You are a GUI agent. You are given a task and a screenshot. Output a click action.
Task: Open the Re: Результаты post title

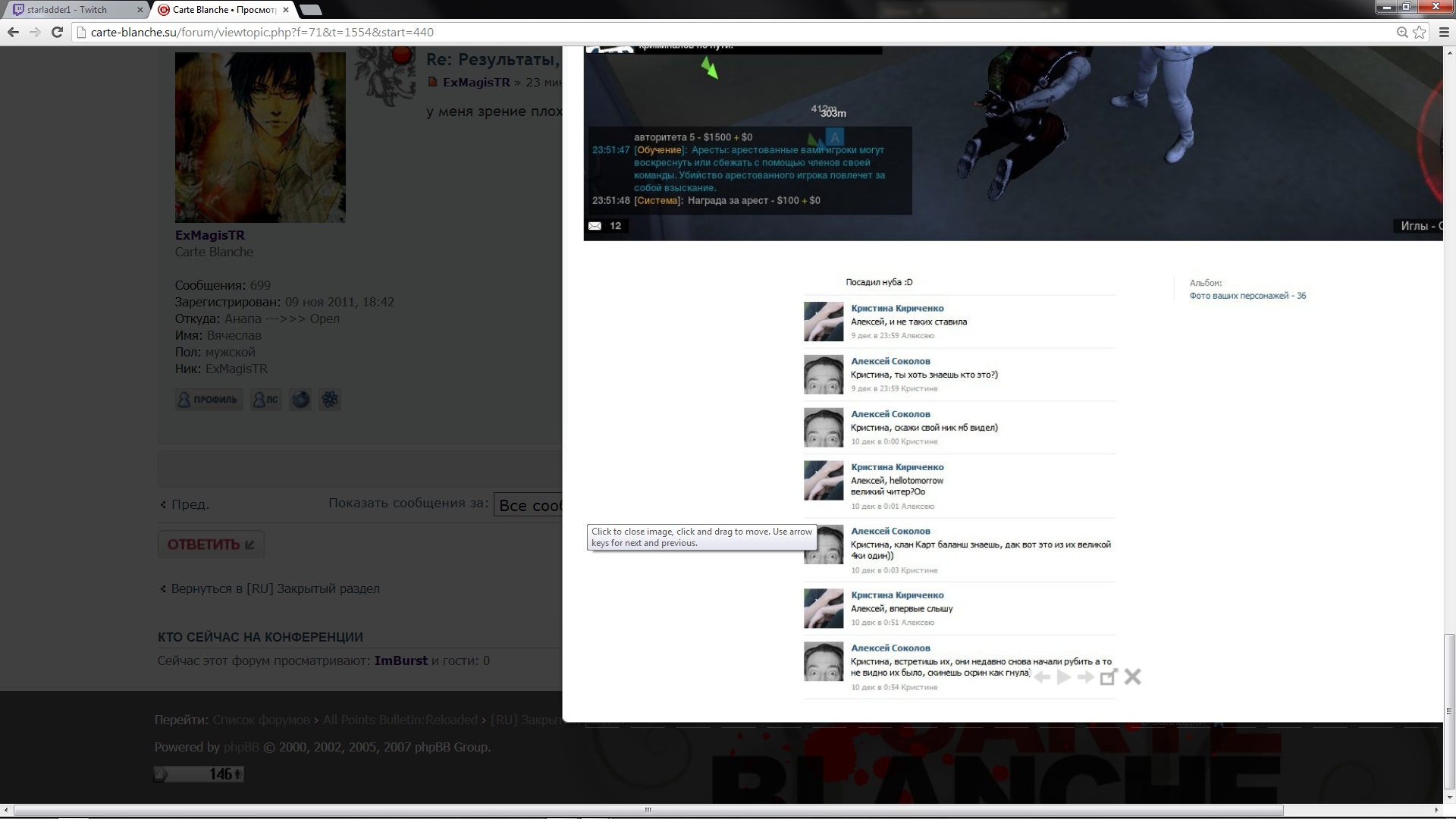[493, 59]
